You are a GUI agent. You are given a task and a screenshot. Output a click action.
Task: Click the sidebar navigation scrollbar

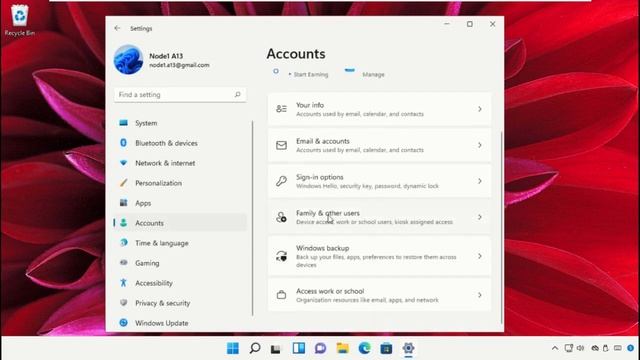click(x=253, y=218)
